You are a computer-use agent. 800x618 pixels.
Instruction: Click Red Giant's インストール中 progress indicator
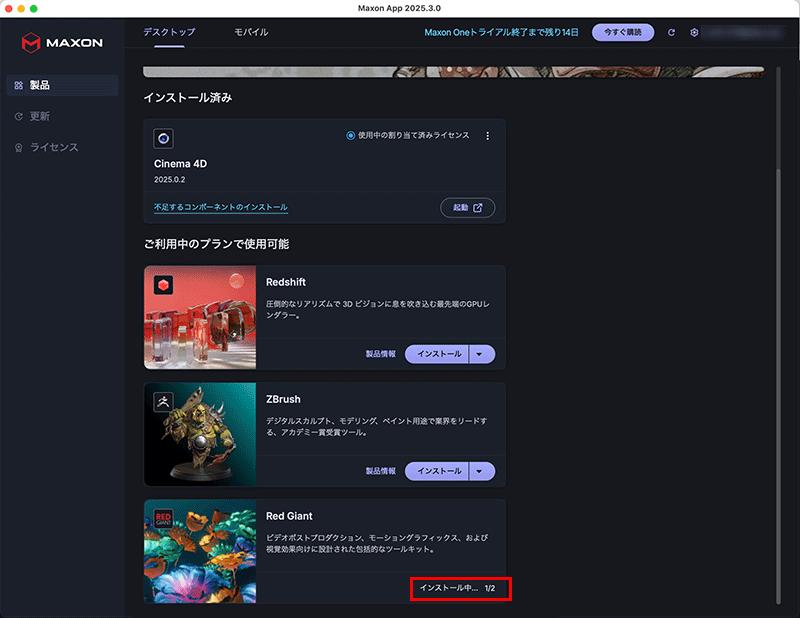[459, 588]
